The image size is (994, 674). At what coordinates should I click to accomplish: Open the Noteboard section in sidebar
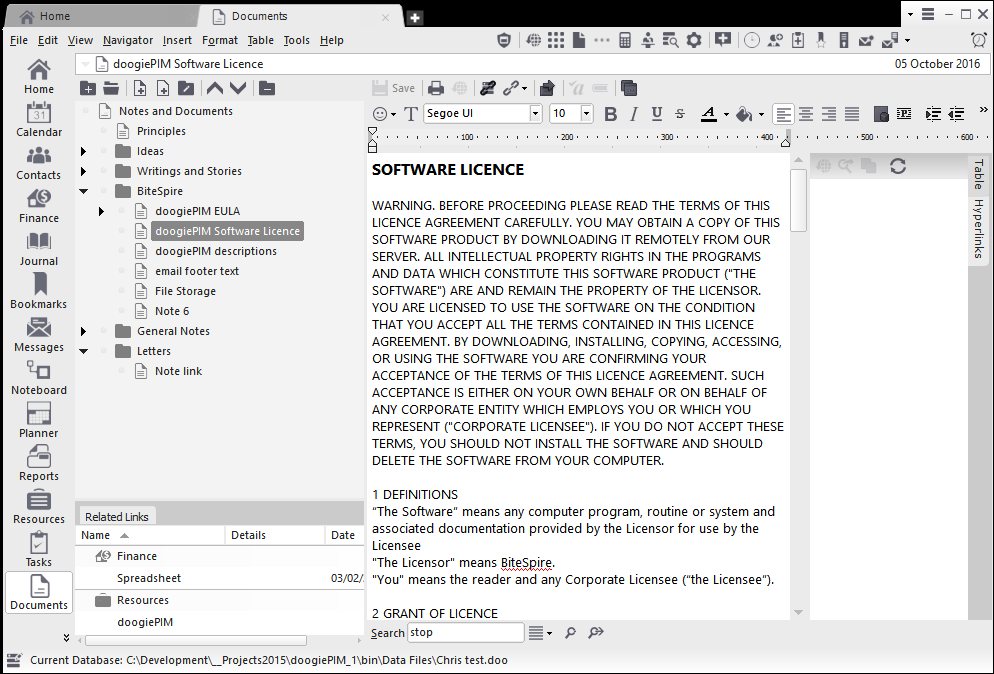click(39, 378)
